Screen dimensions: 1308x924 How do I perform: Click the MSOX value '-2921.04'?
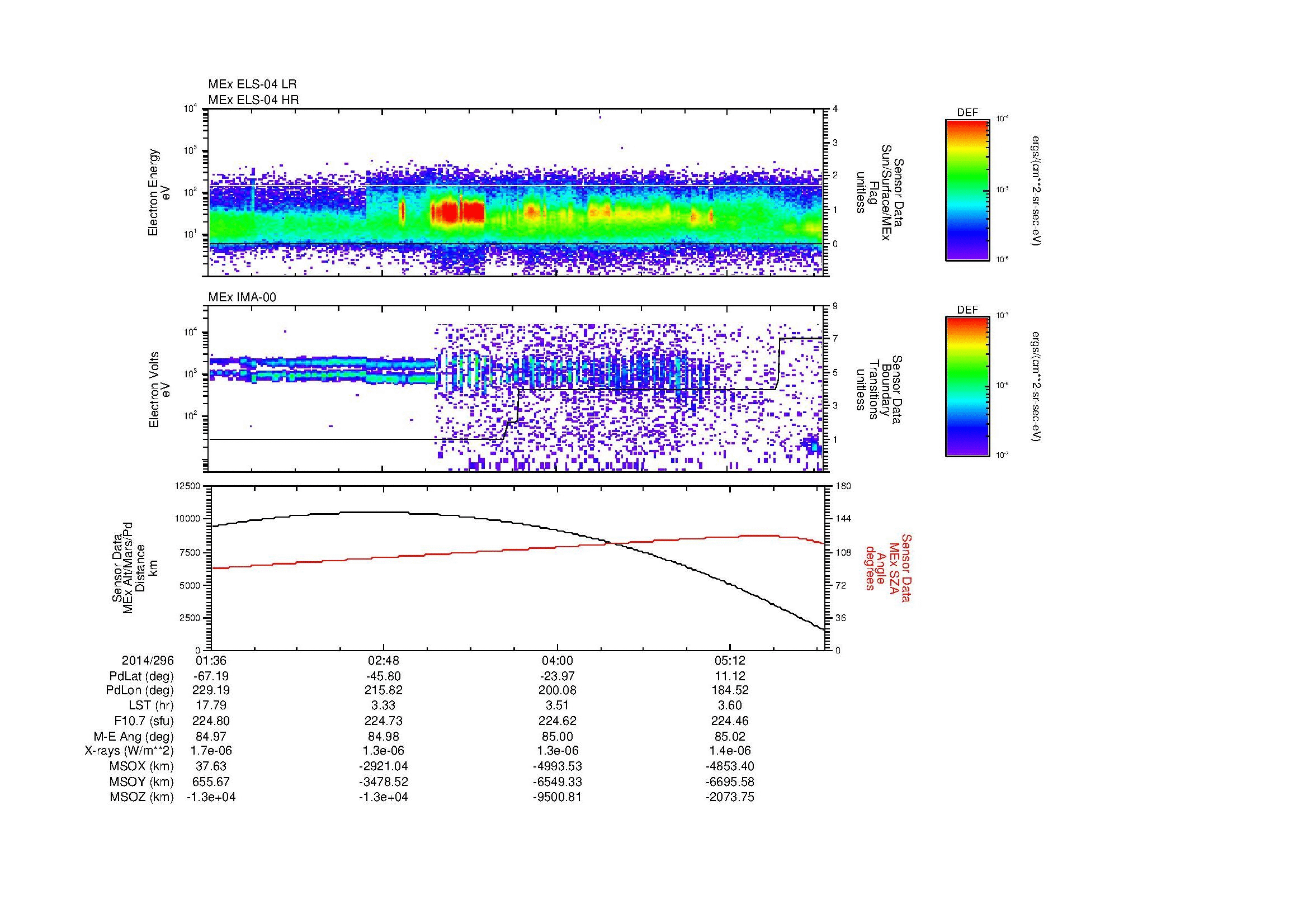(384, 766)
